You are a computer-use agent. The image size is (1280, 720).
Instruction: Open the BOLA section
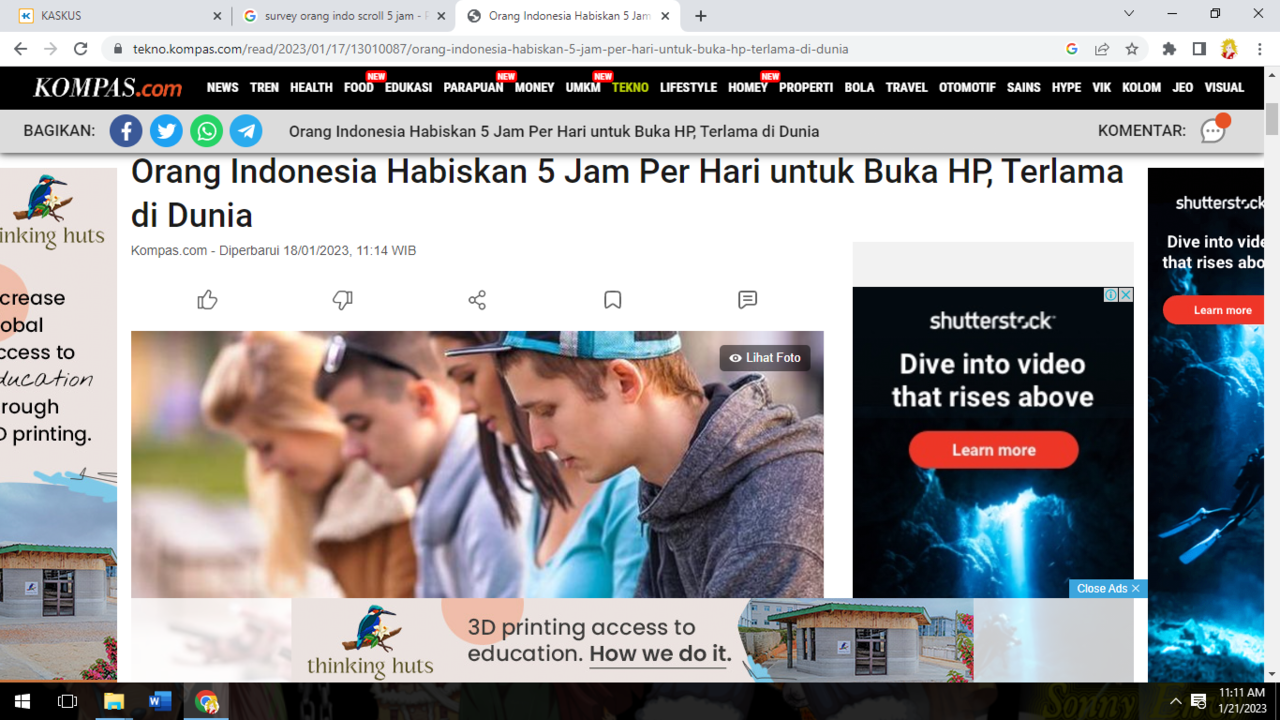tap(859, 87)
